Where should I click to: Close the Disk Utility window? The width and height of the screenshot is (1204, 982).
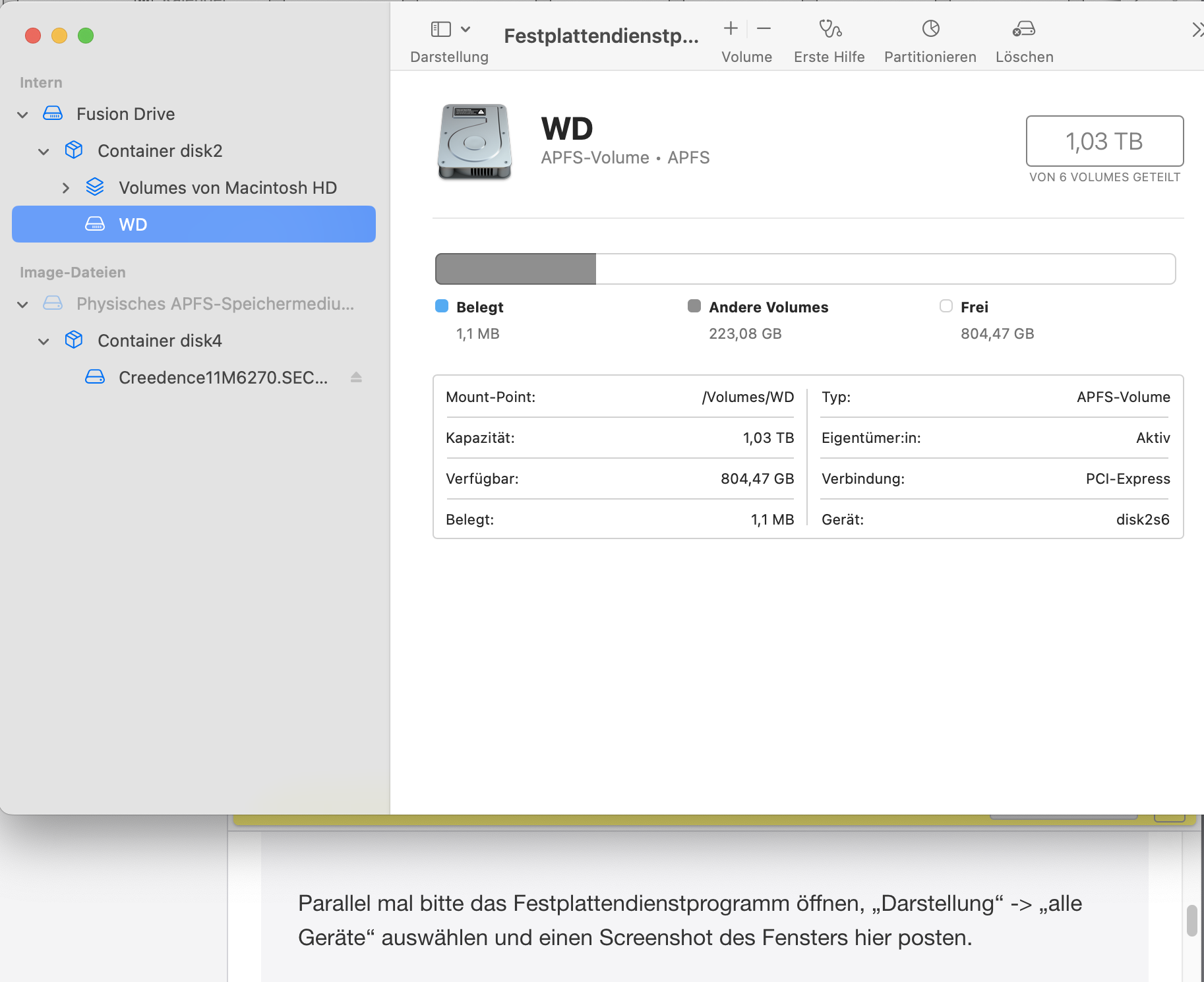click(33, 36)
